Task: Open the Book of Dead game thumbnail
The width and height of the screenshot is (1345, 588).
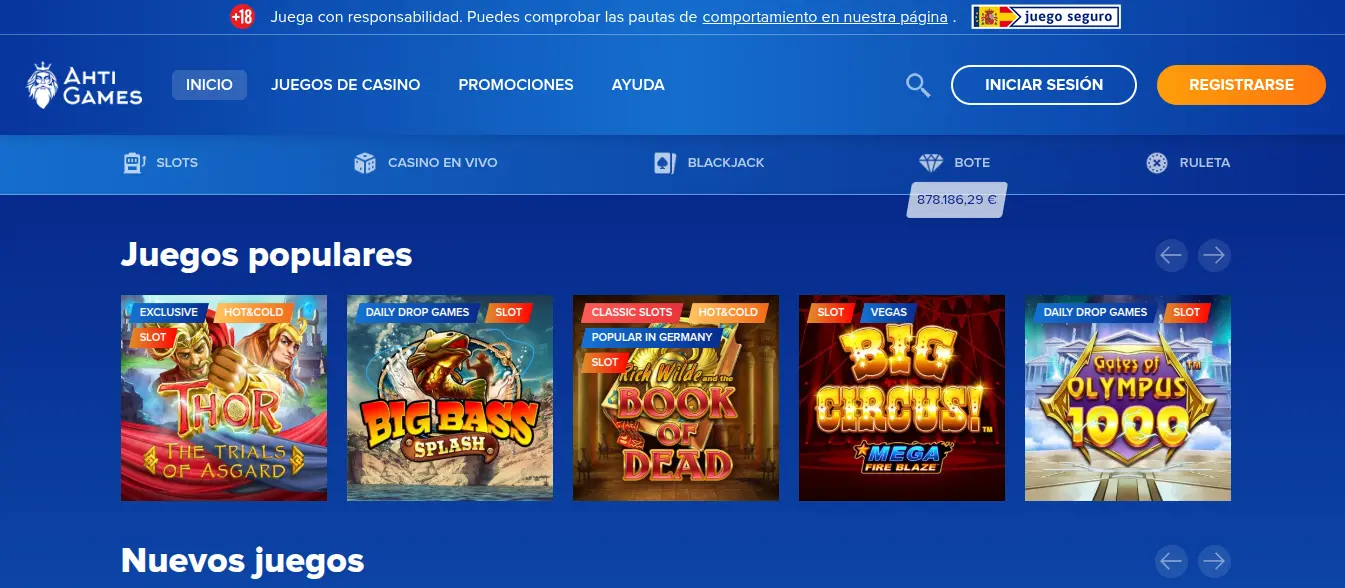Action: (676, 398)
